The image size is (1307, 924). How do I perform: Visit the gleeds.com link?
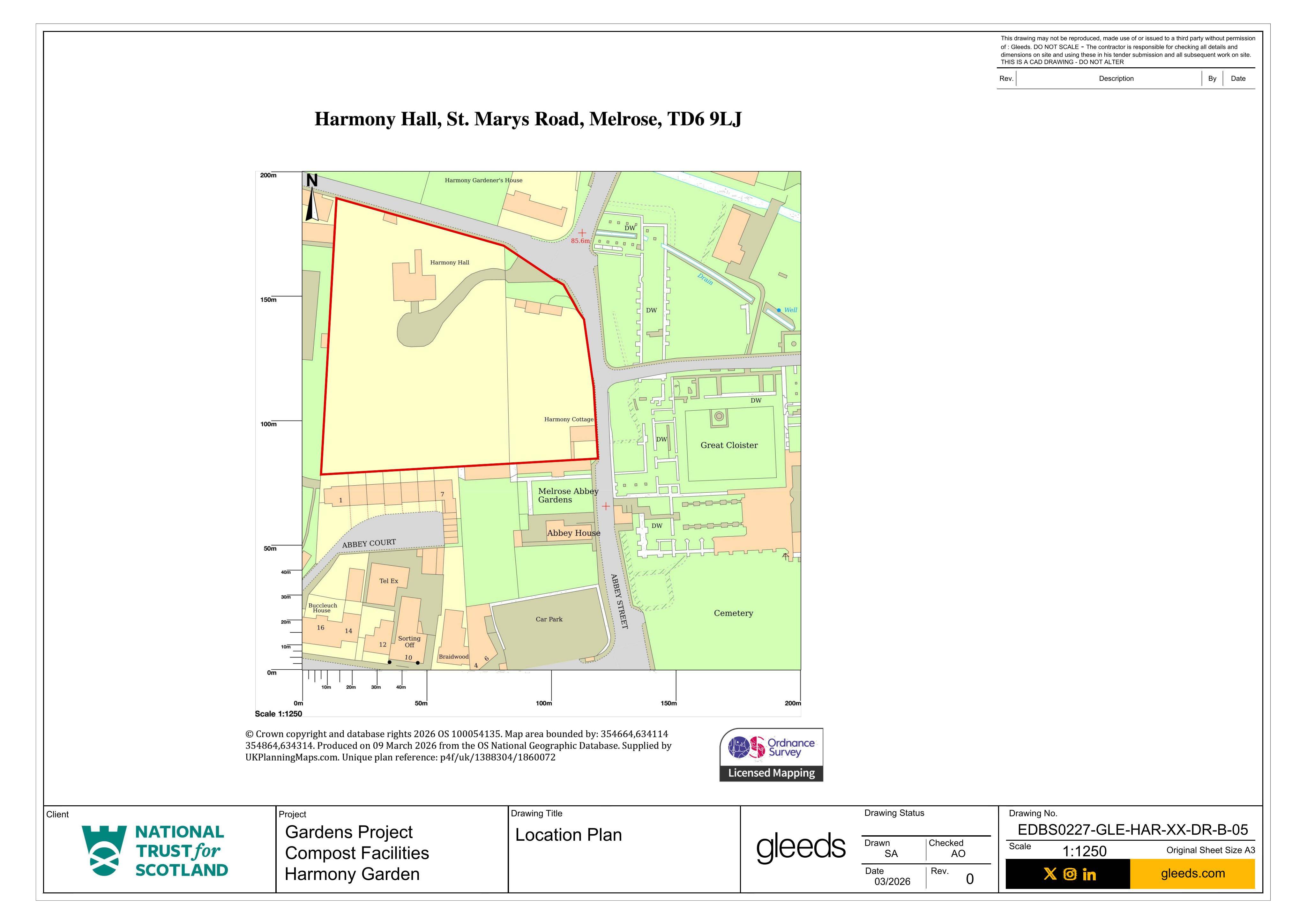point(1192,873)
